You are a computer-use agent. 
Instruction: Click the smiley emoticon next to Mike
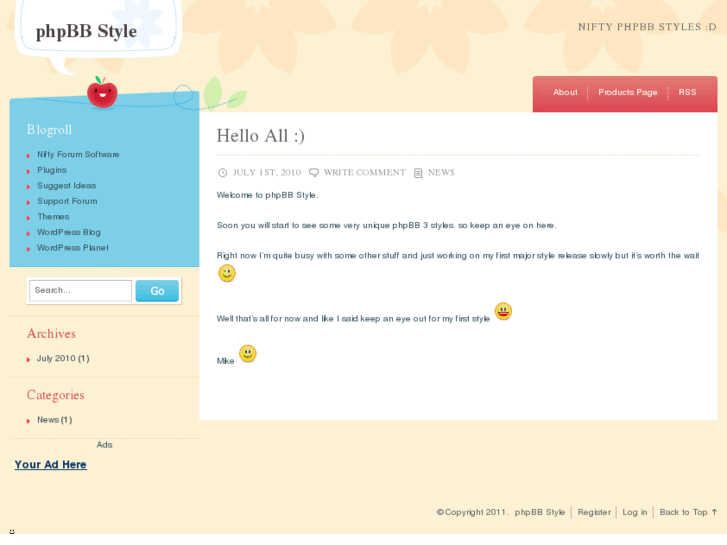[248, 354]
